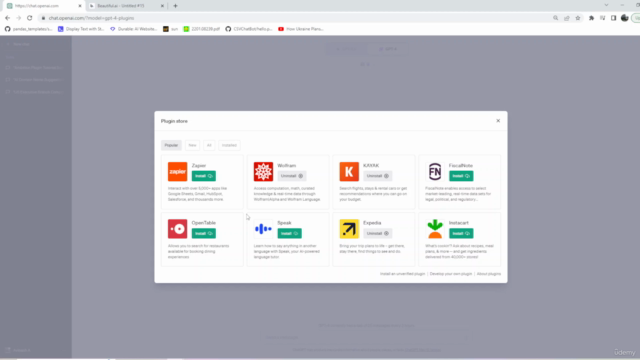The width and height of the screenshot is (640, 360).
Task: Close the Plugin store dialog
Action: click(x=498, y=121)
